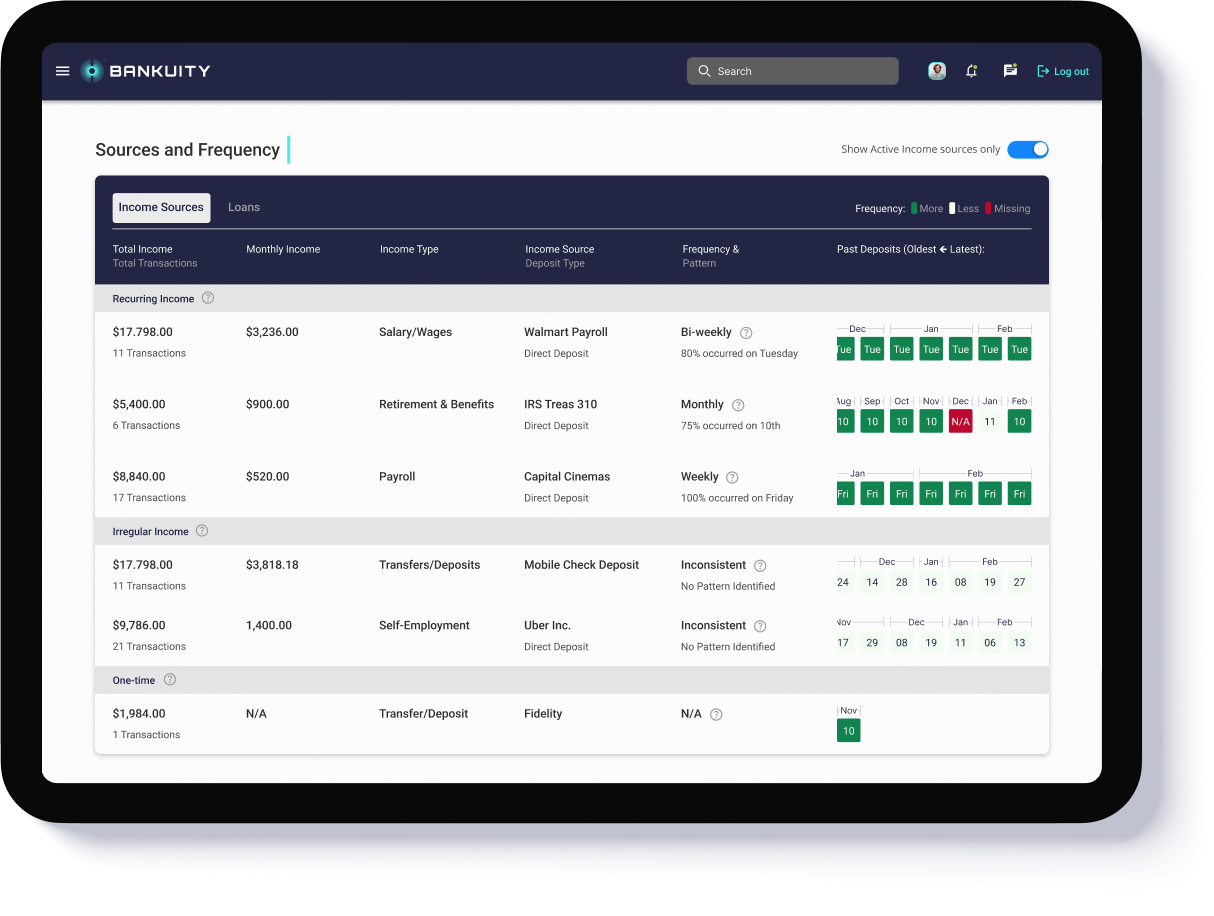Open the tooltip next to Inconsistent for Uber Inc.

760,625
